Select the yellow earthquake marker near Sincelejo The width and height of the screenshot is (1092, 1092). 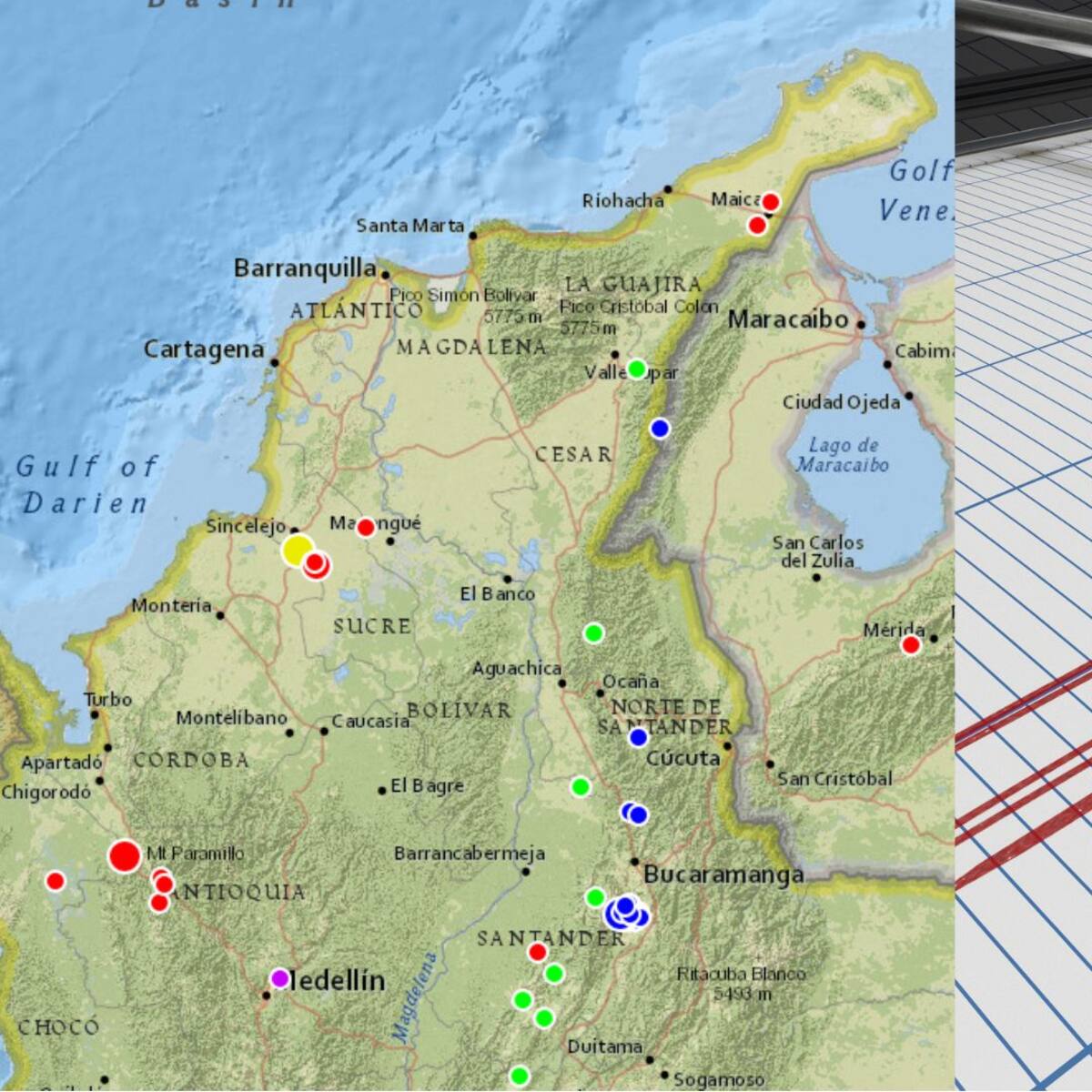(297, 550)
